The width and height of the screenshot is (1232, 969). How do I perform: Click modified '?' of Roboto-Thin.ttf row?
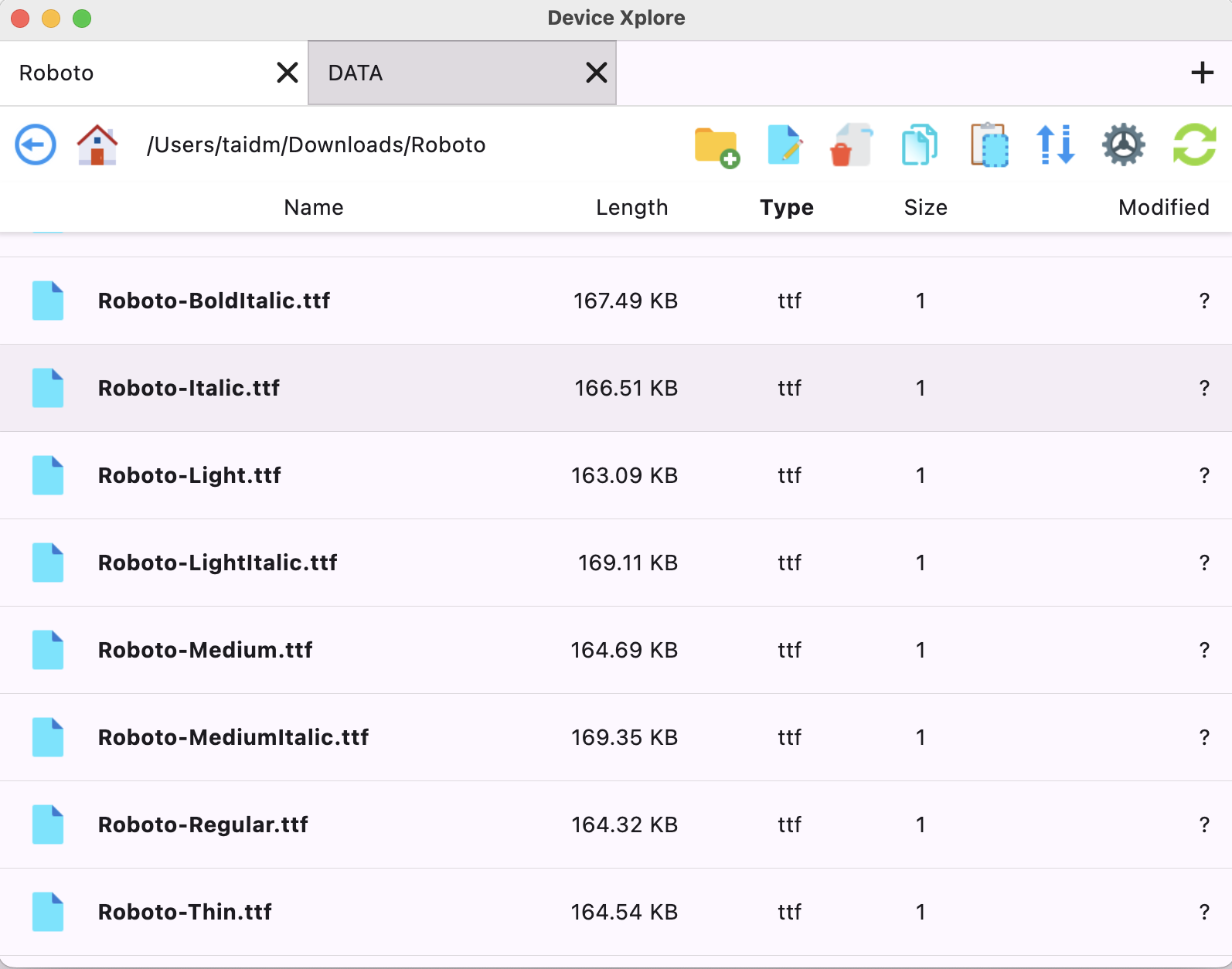tap(1204, 912)
